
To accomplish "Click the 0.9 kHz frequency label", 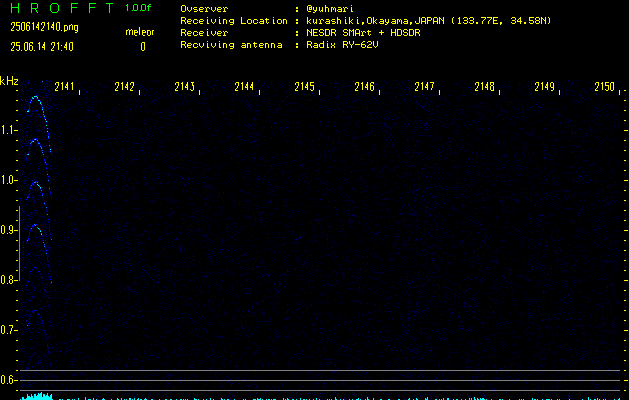I will coord(7,230).
